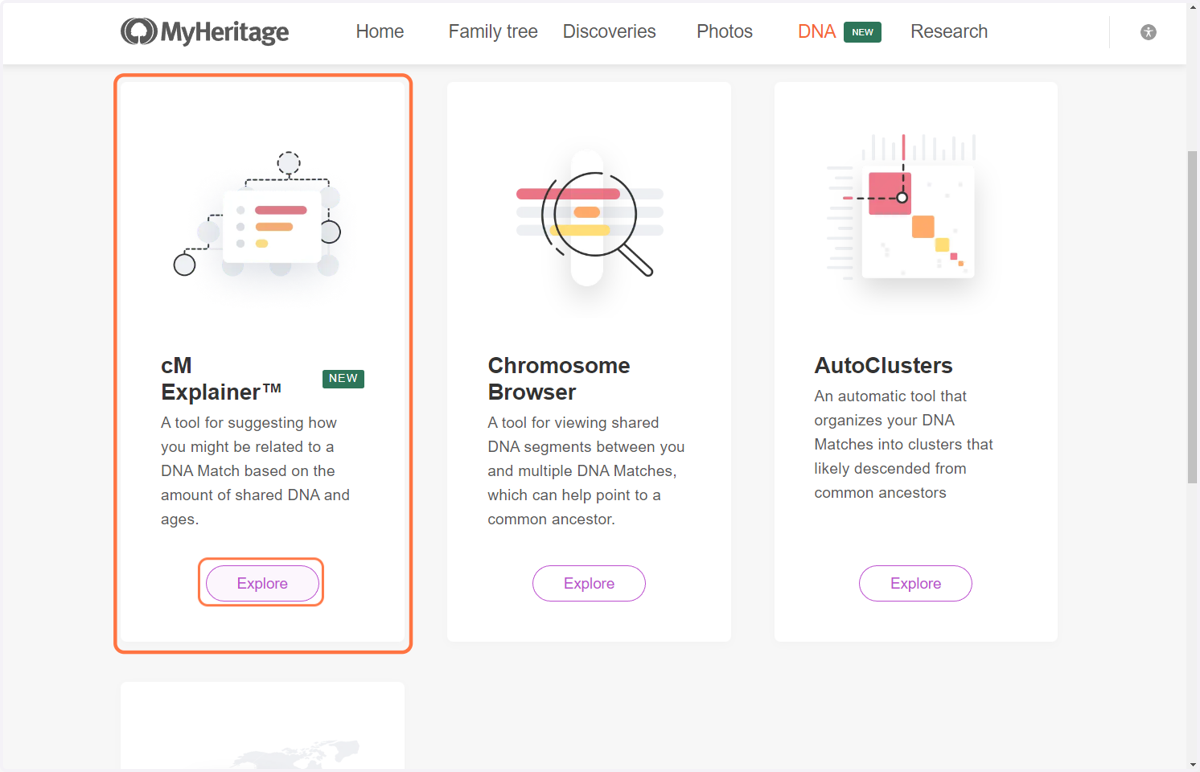
Task: Go to the Home menu
Action: coord(380,32)
